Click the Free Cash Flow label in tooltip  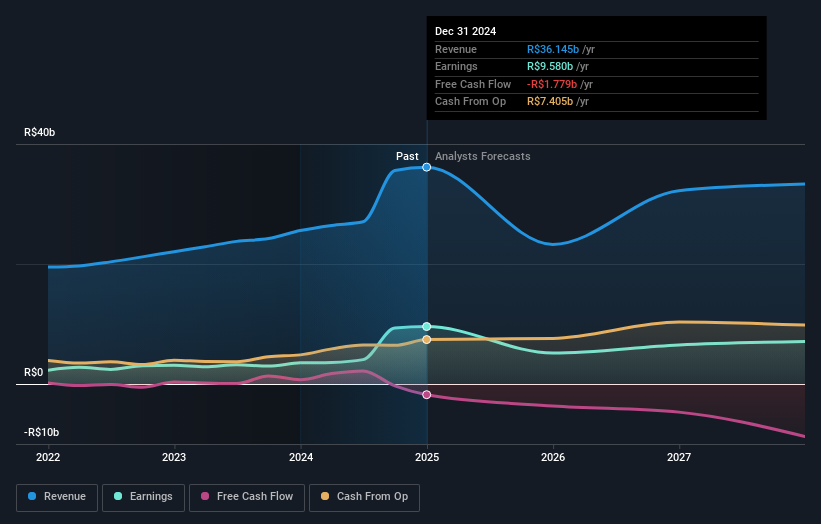(473, 84)
